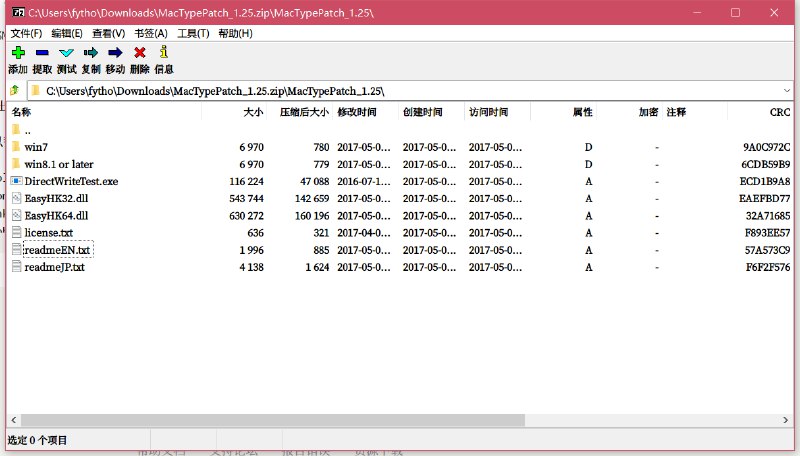This screenshot has width=800, height=456.
Task: Click the CRC value 9A0C972C
Action: click(x=766, y=147)
